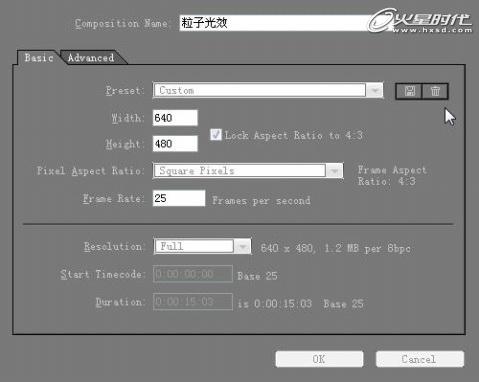Click the 'Base 25' text beside Start Timecode

[257, 276]
